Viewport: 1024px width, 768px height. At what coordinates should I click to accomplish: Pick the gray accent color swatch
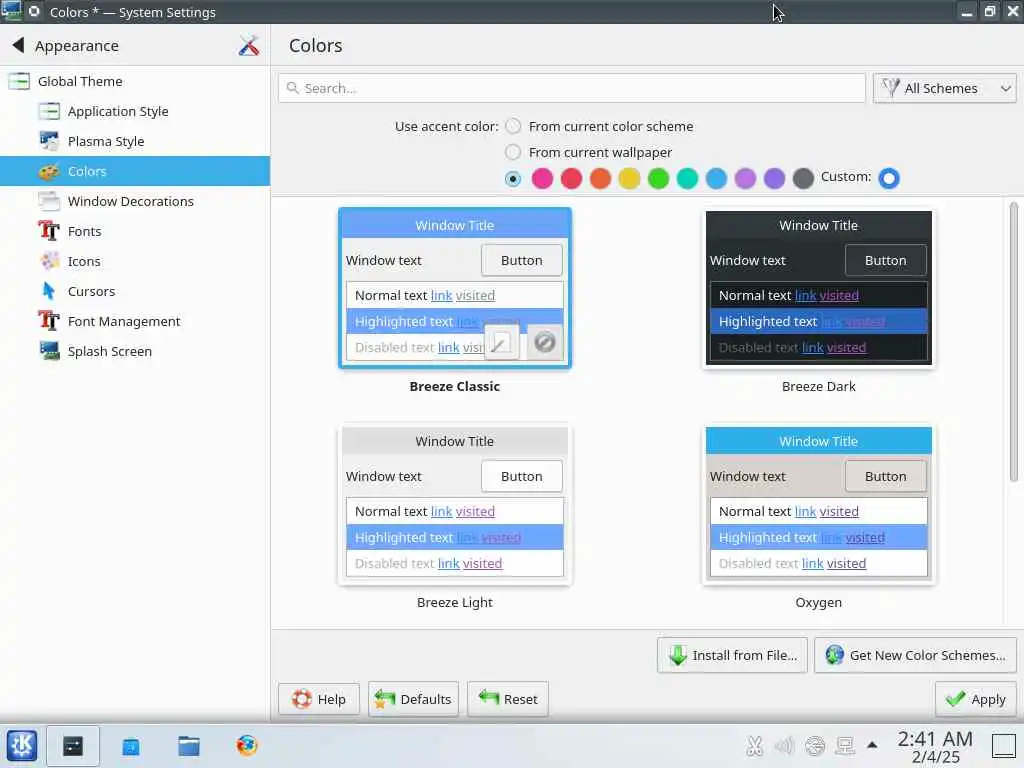tap(803, 178)
